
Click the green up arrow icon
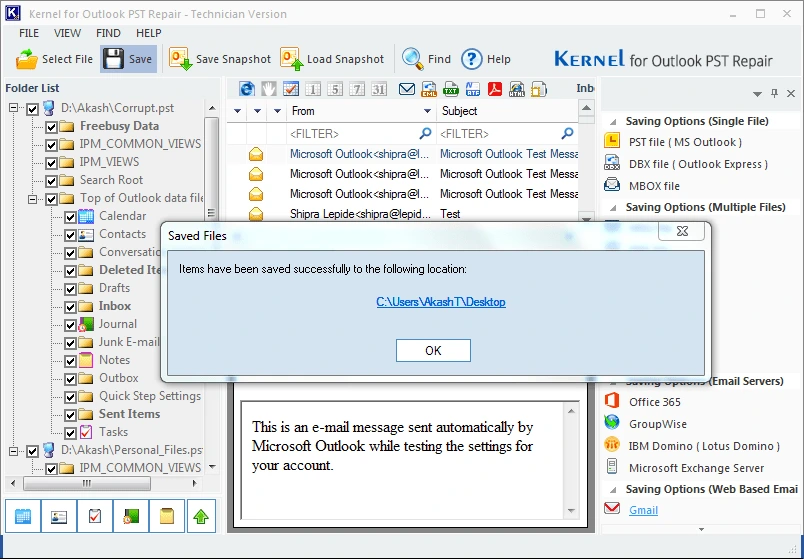tap(201, 516)
